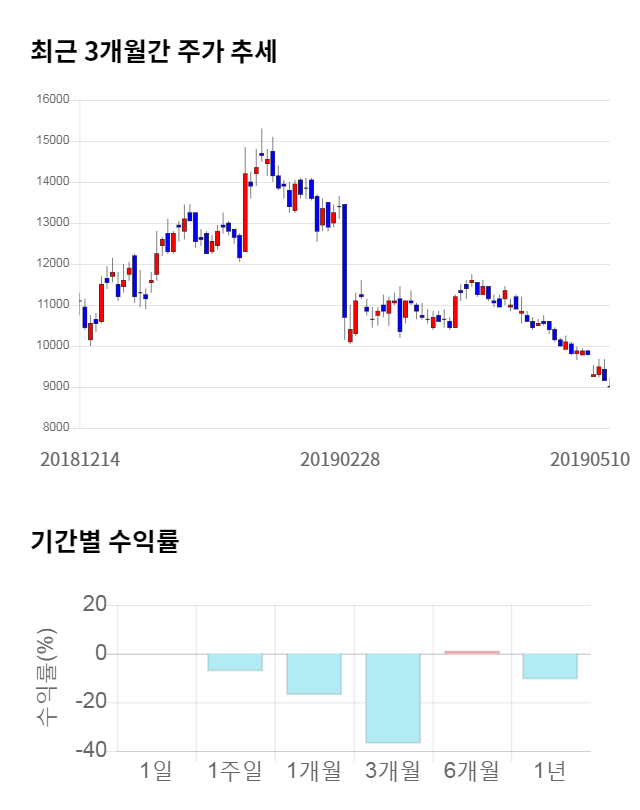This screenshot has height=810, width=640.
Task: Click the 20181214 start date label
Action: click(x=80, y=460)
